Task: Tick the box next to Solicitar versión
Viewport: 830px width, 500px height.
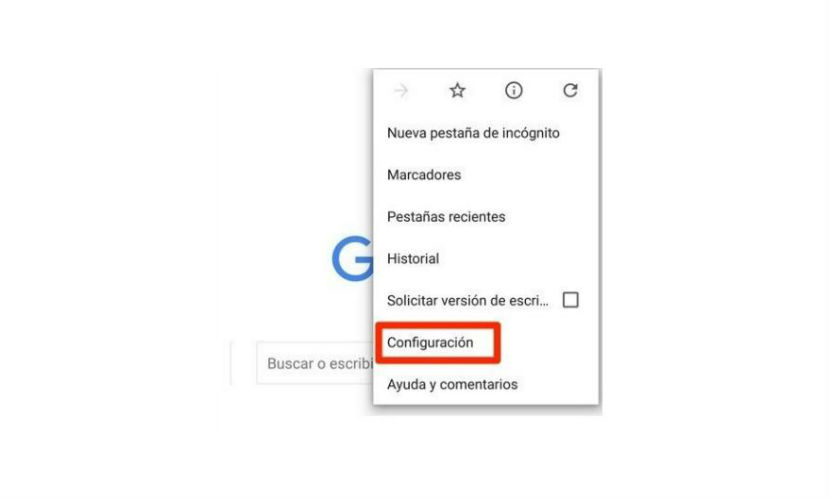Action: [570, 300]
